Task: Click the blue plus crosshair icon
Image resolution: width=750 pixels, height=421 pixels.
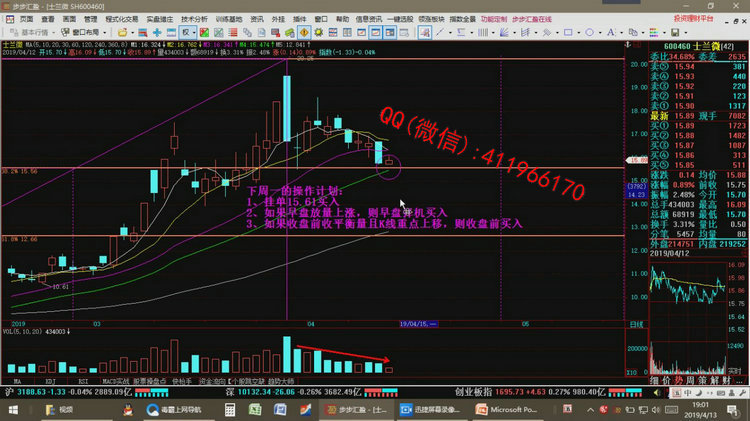Action: point(156,31)
